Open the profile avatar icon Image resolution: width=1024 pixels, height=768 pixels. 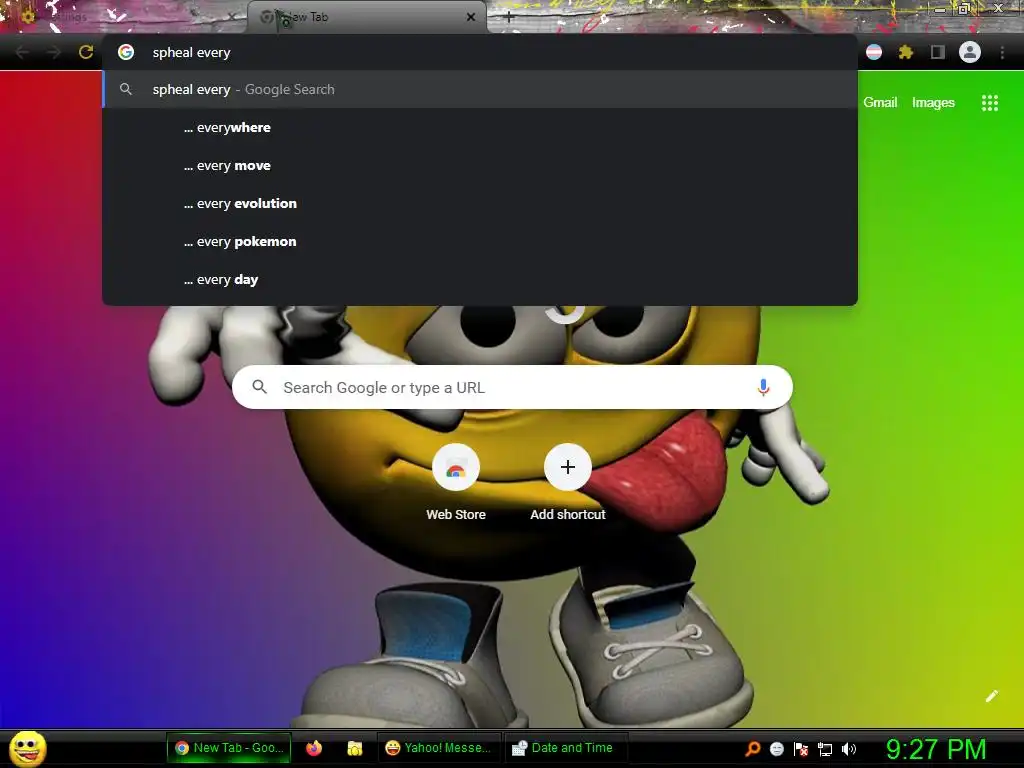coord(969,52)
